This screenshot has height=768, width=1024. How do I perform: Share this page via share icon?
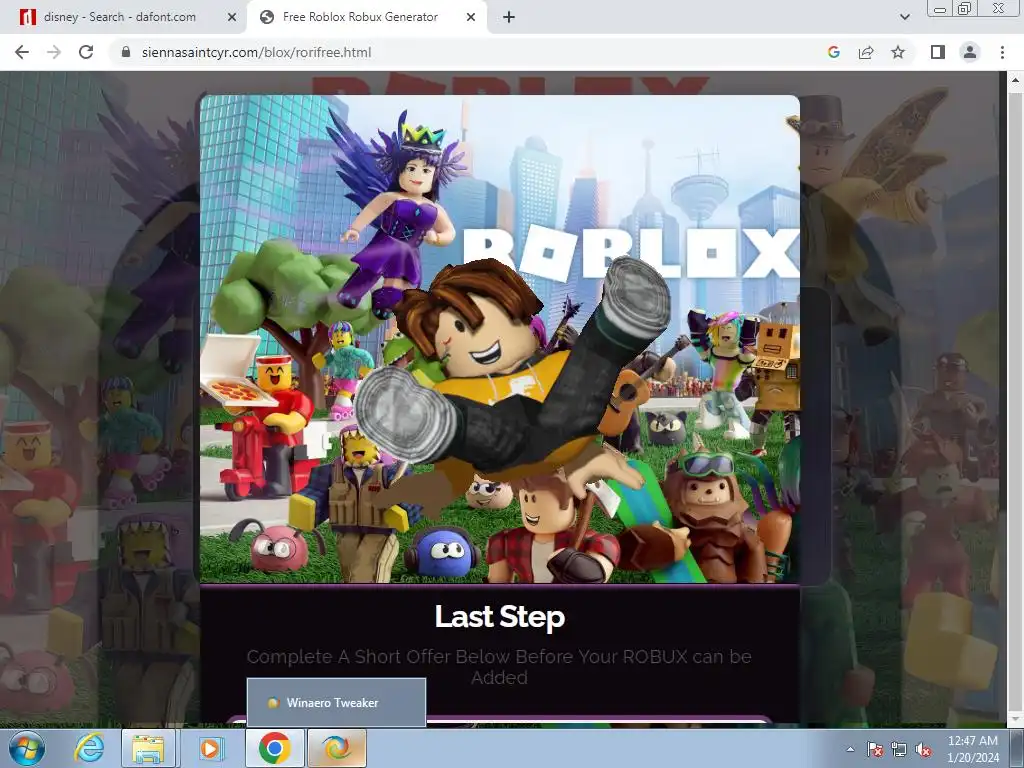[x=866, y=52]
